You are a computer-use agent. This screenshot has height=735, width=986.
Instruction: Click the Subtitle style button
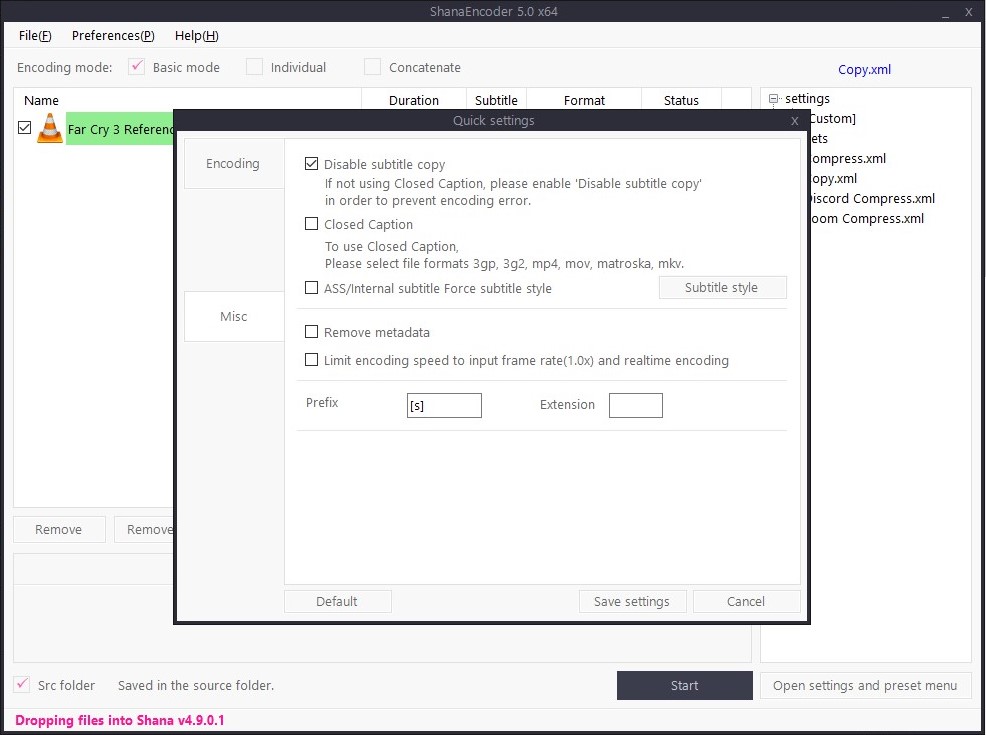click(723, 287)
